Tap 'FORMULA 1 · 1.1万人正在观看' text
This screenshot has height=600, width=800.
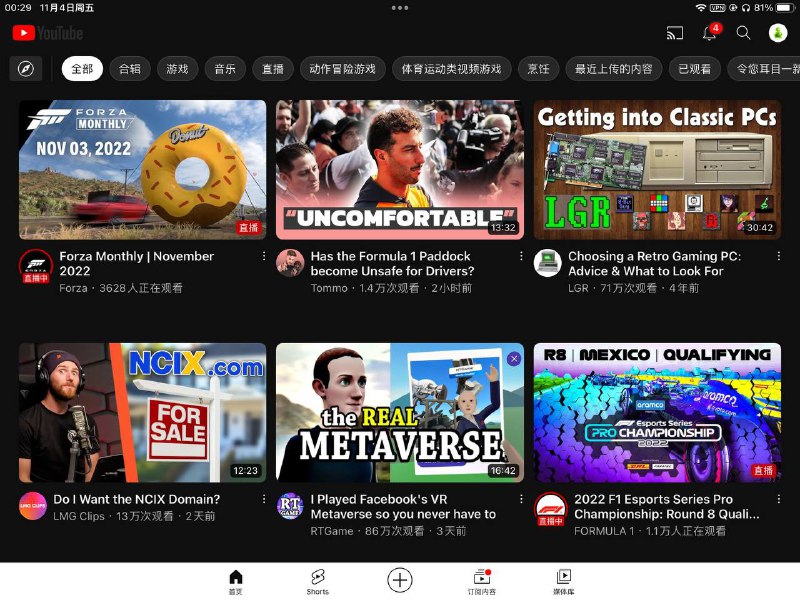tap(649, 531)
